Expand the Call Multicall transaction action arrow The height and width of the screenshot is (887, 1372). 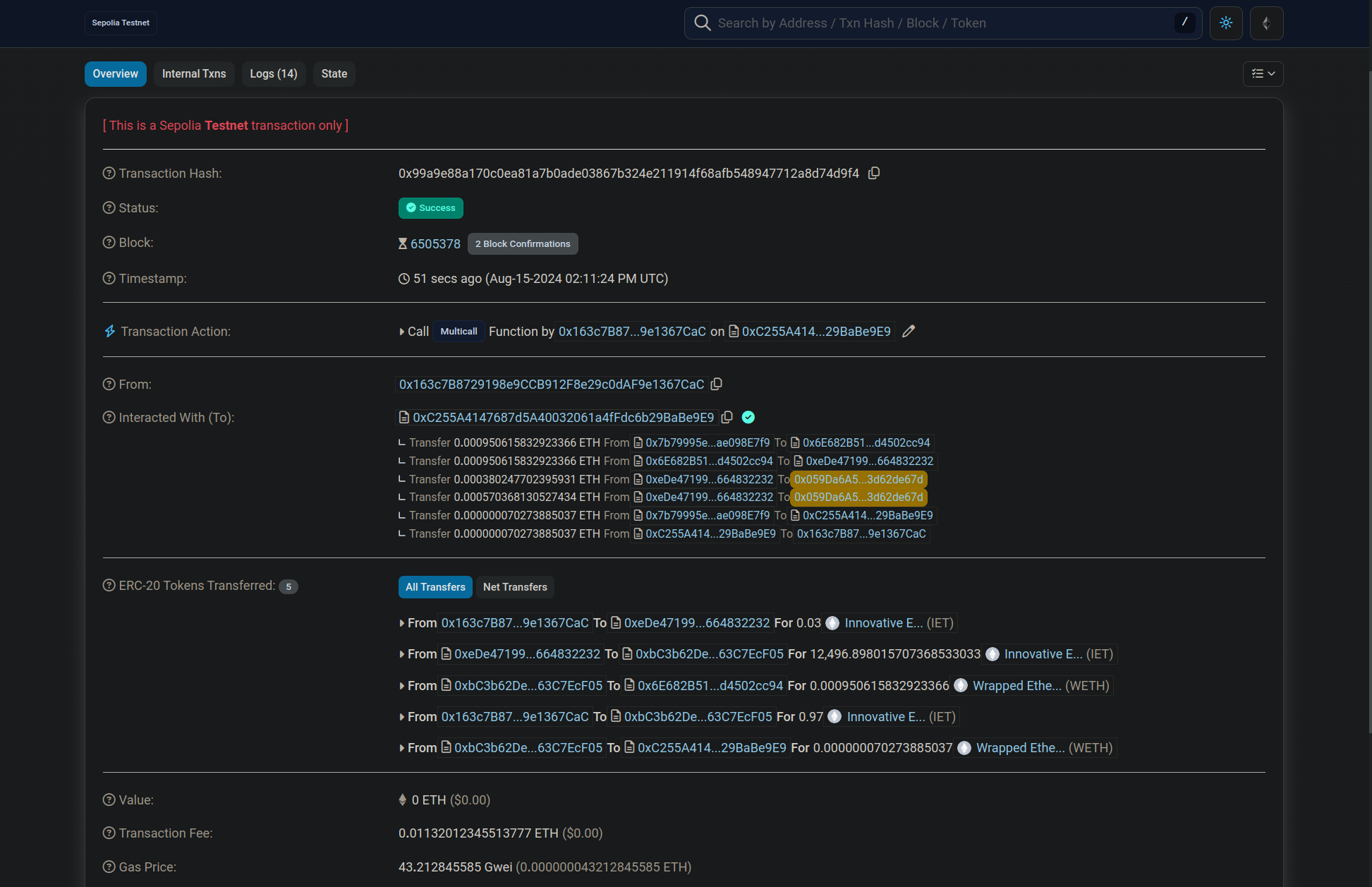point(402,332)
